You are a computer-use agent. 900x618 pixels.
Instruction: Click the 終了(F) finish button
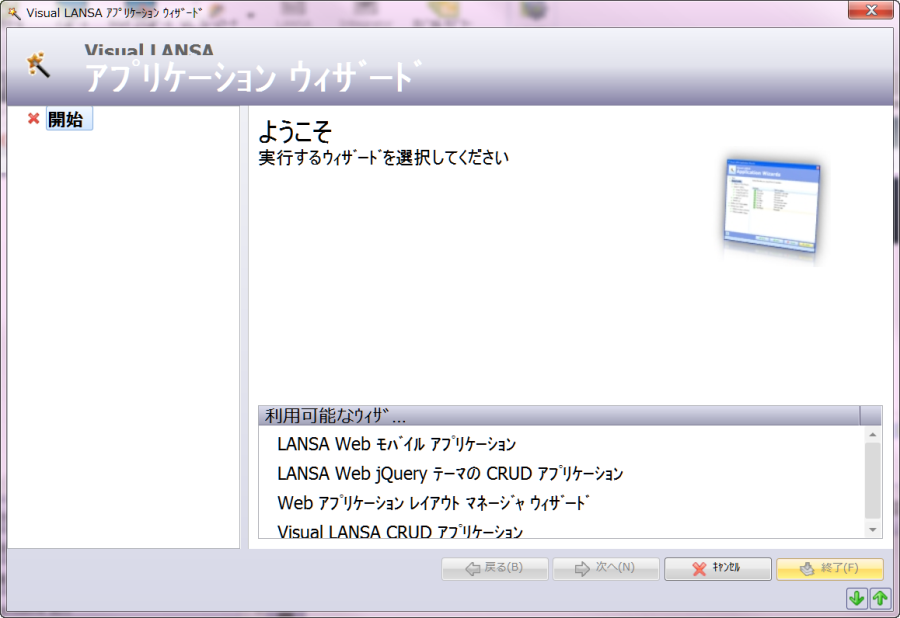pyautogui.click(x=829, y=568)
